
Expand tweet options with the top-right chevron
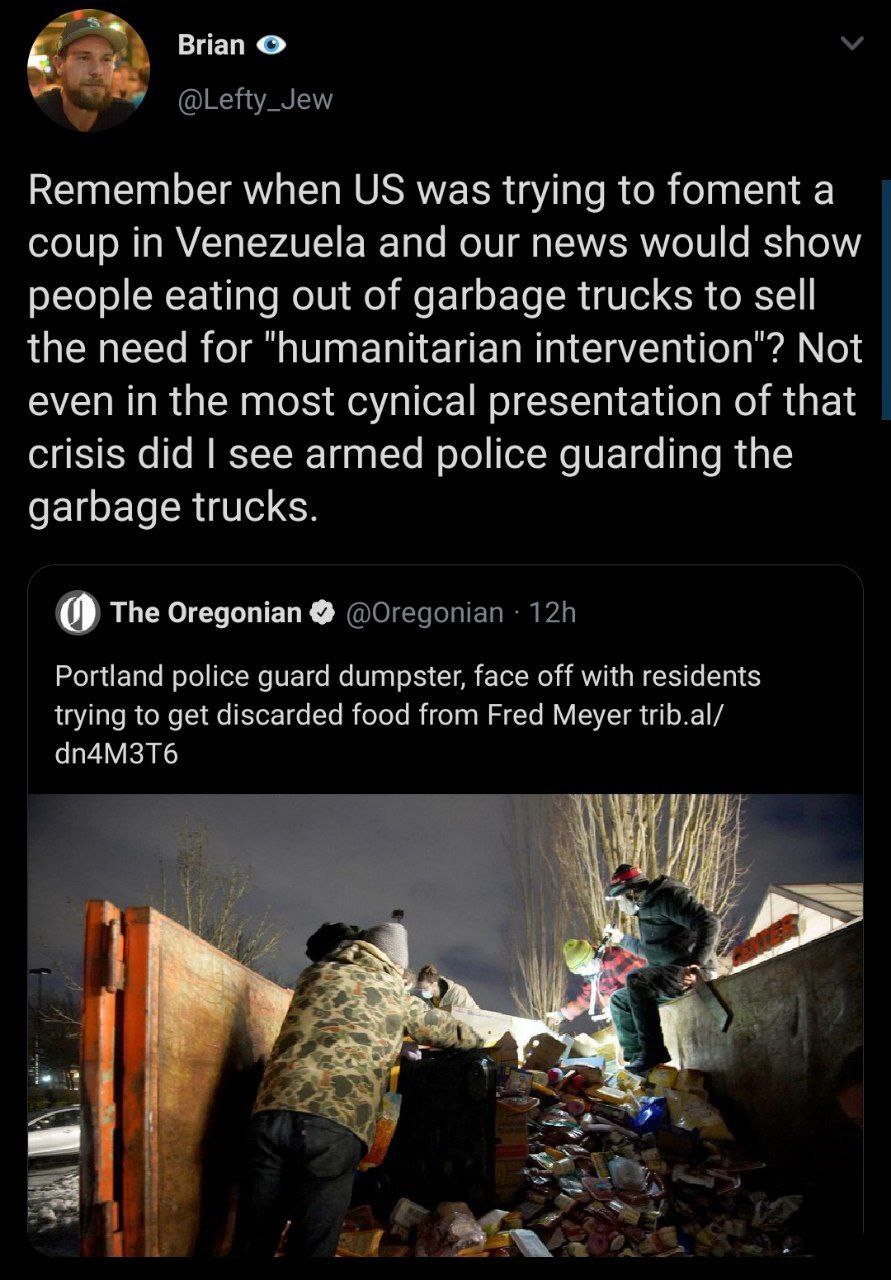[x=851, y=44]
